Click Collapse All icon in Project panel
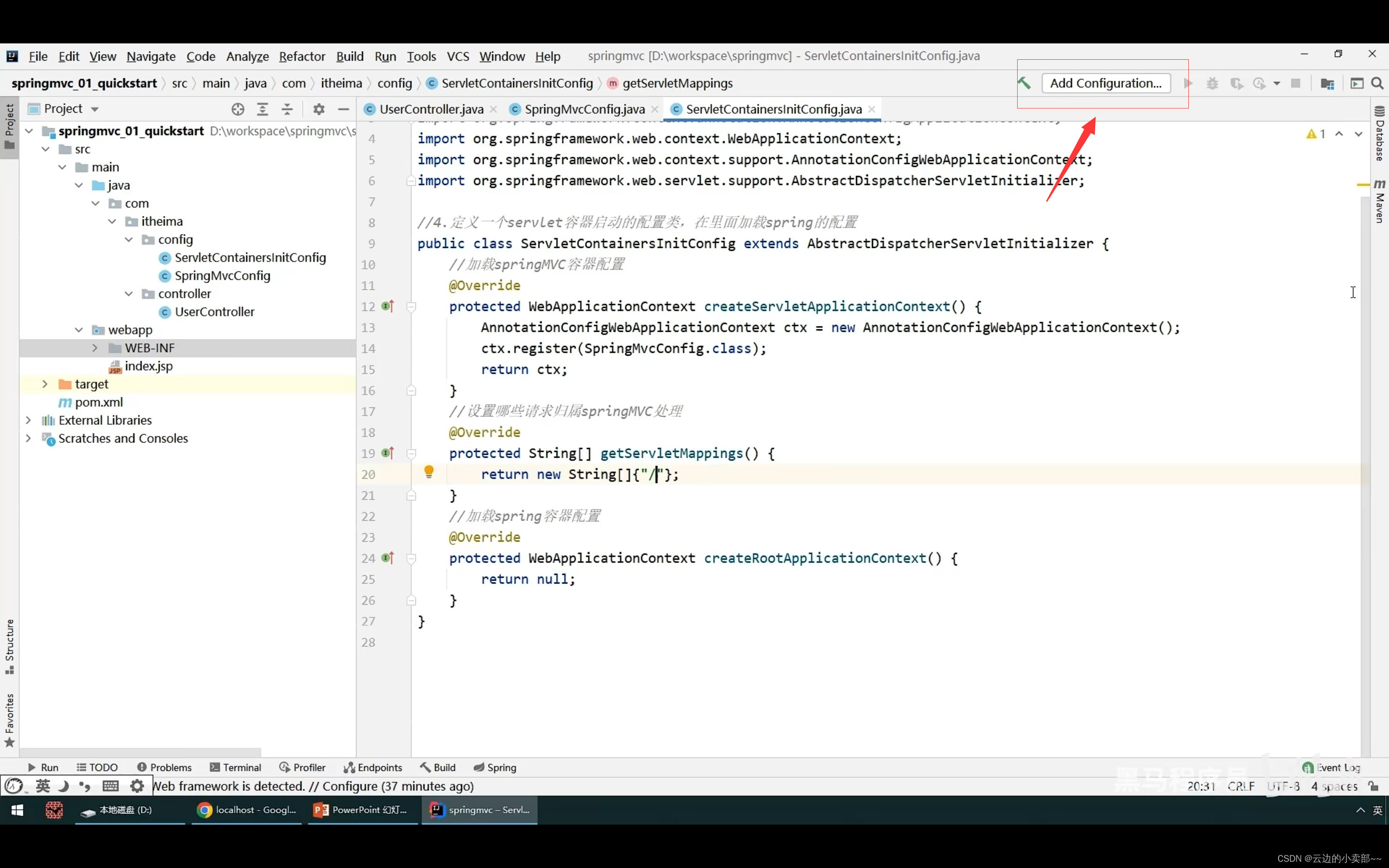Screen dimensions: 1389x868 (x=287, y=109)
